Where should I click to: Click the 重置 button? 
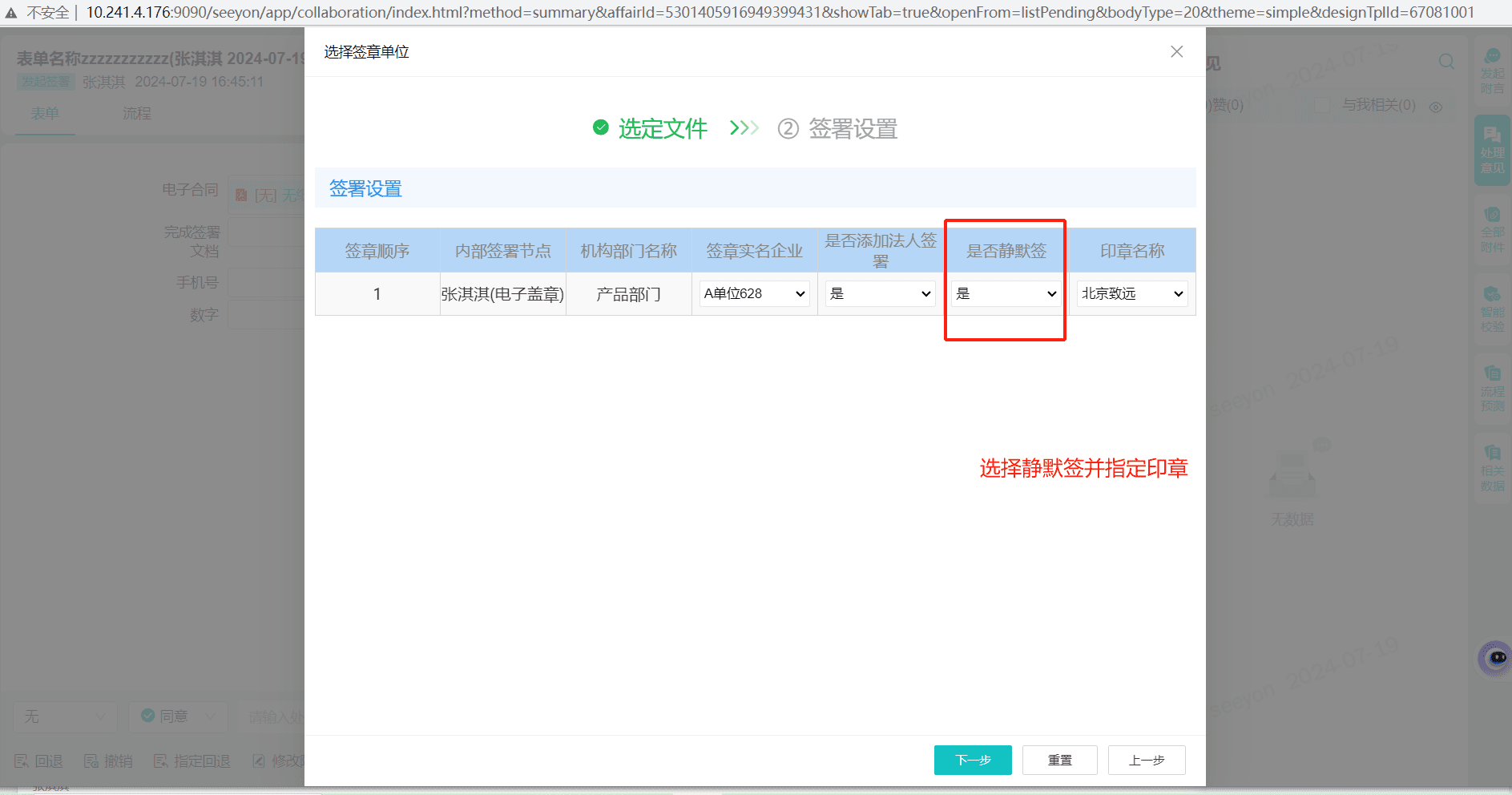pos(1059,760)
